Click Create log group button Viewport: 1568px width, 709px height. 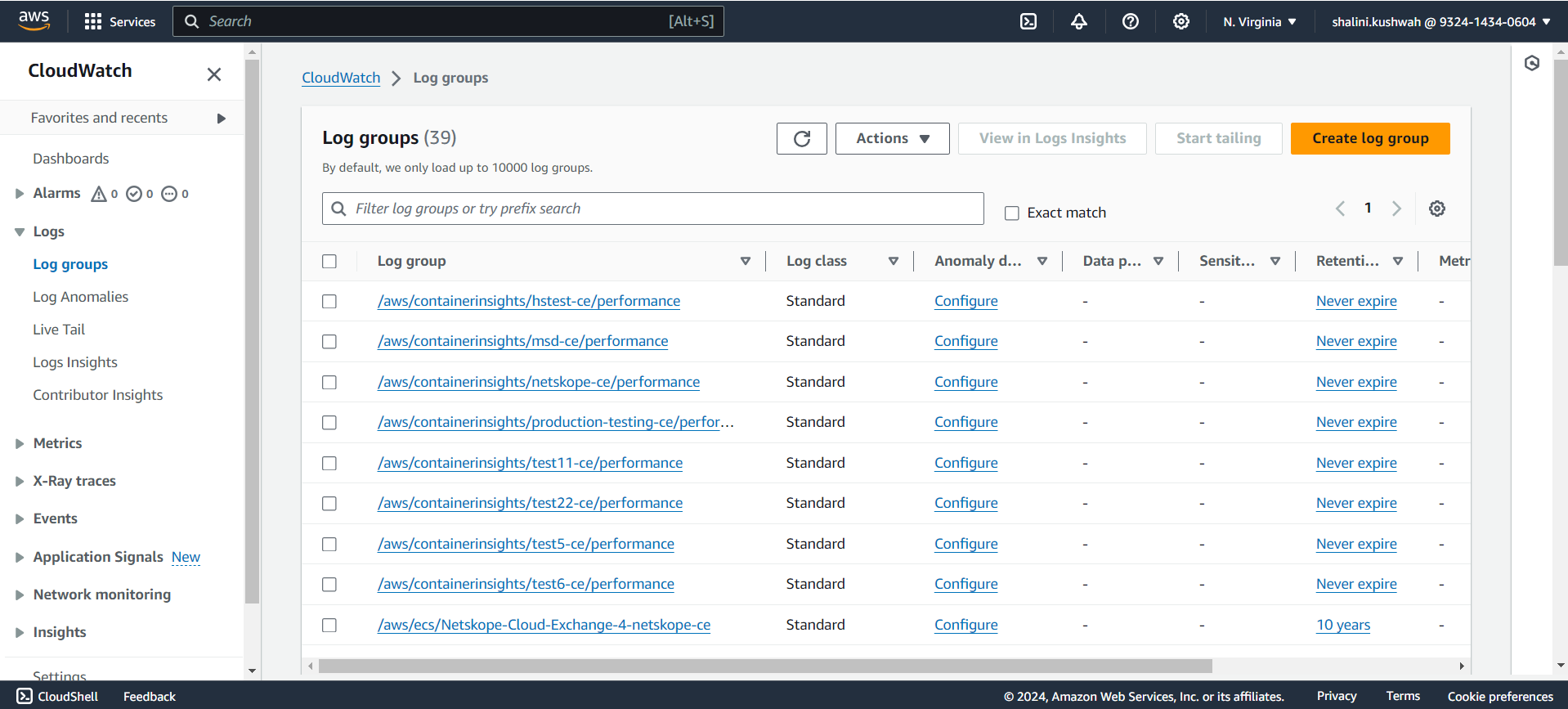tap(1370, 138)
